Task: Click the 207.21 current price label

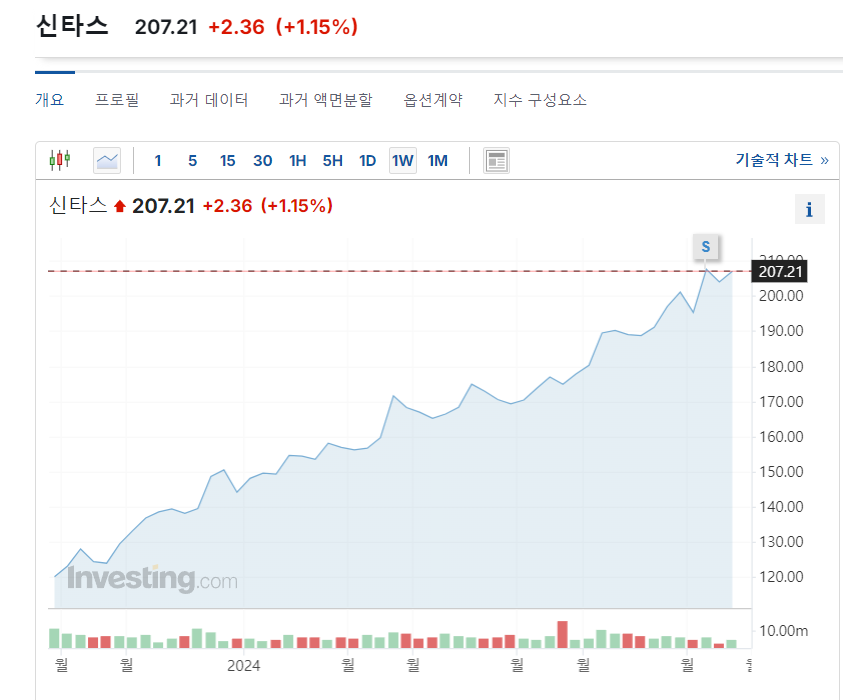Action: tap(781, 271)
